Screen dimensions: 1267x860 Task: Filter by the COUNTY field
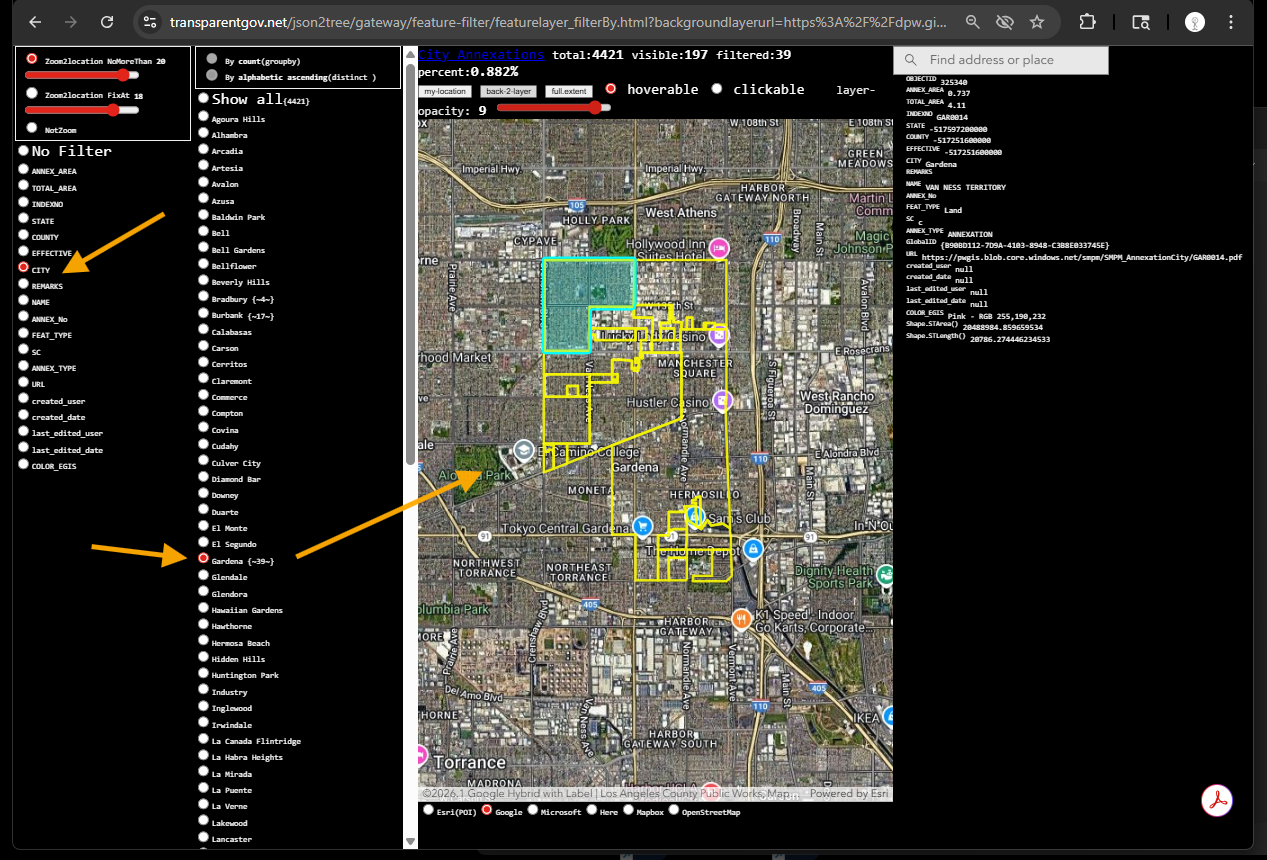pyautogui.click(x=23, y=237)
